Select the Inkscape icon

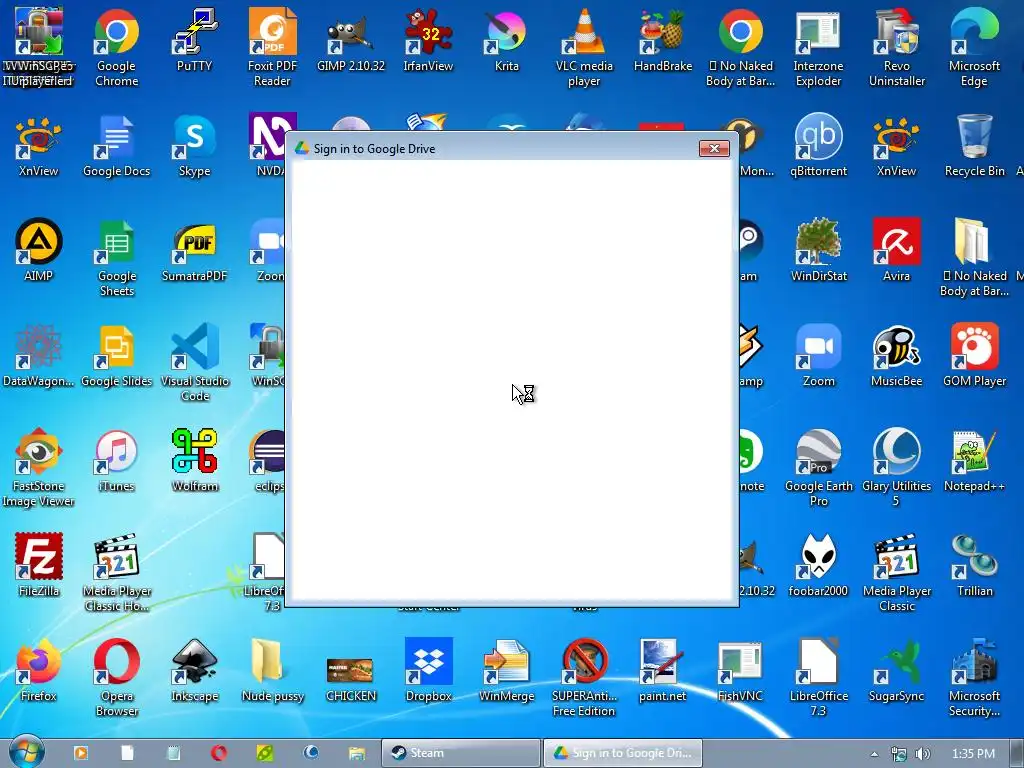point(195,670)
